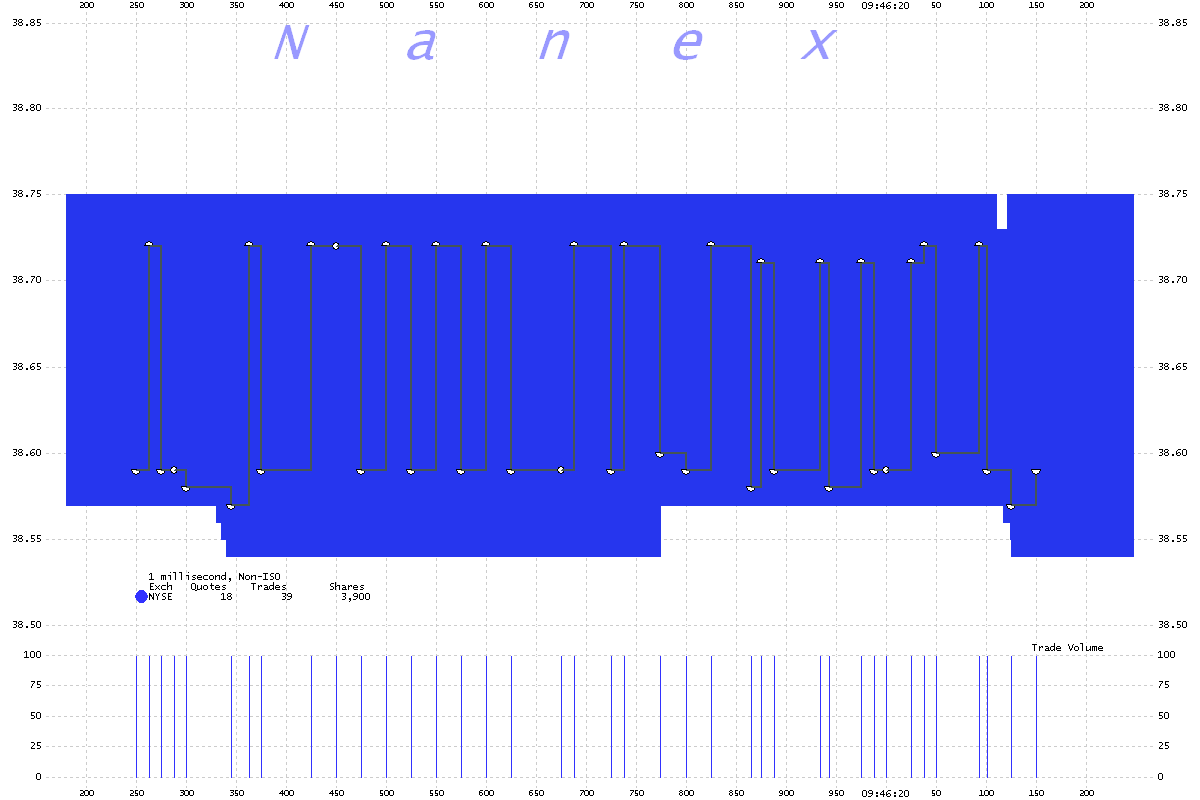
Task: Click the Quotes column header in legend
Action: pyautogui.click(x=208, y=587)
